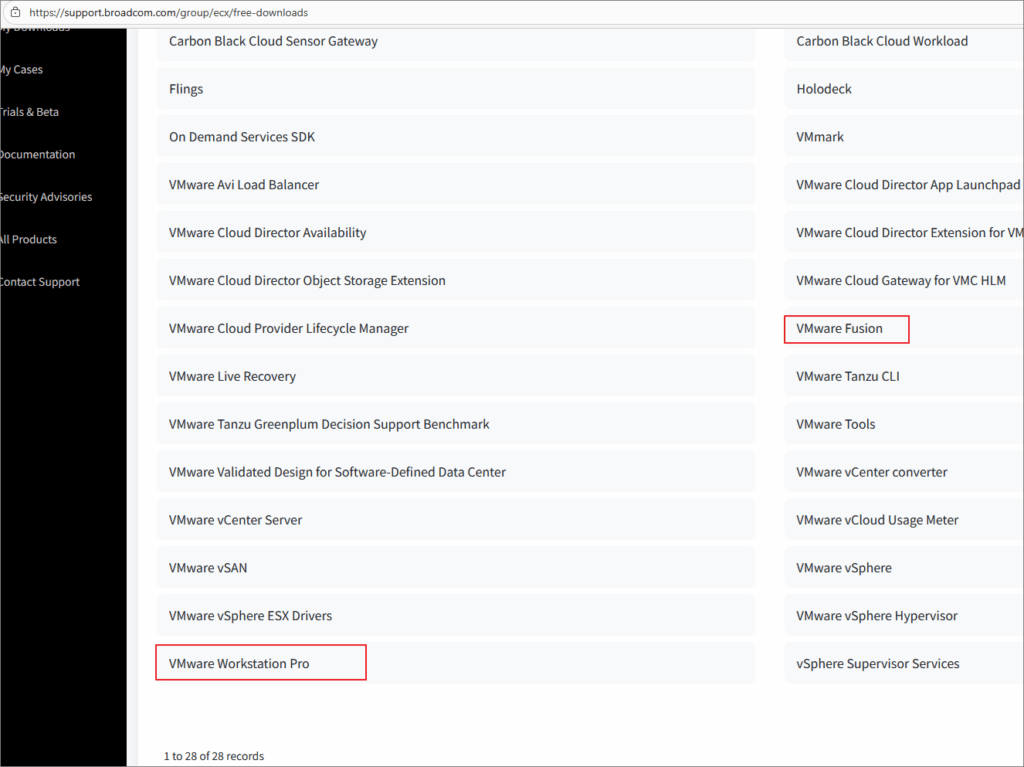This screenshot has height=767, width=1024.
Task: Open VMware vSphere Hypervisor link
Action: coord(876,616)
